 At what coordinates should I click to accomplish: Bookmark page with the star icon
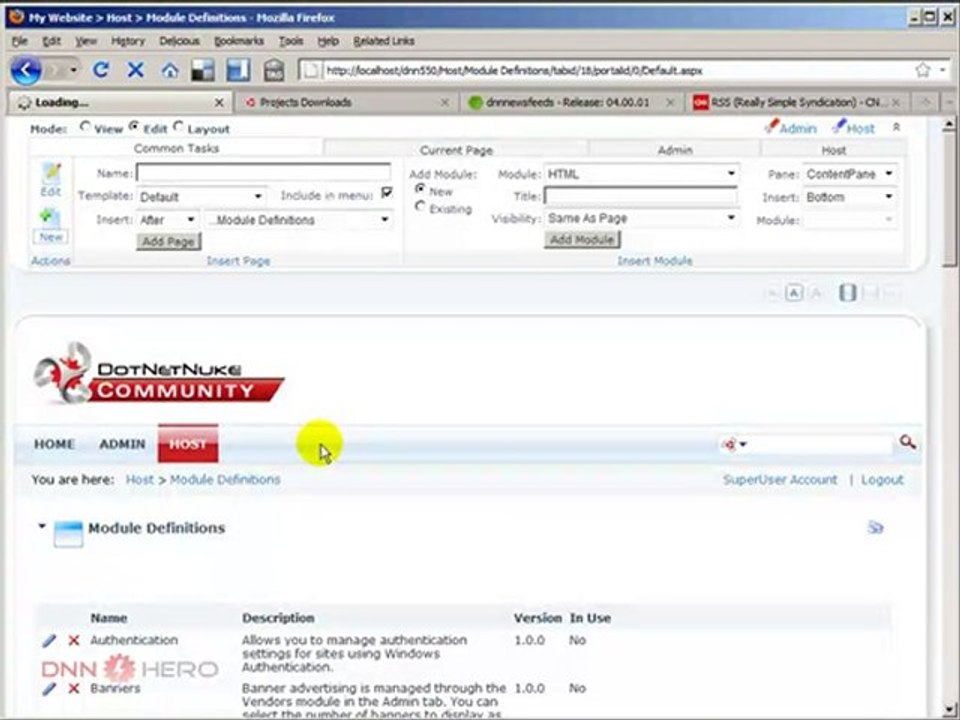[x=923, y=70]
